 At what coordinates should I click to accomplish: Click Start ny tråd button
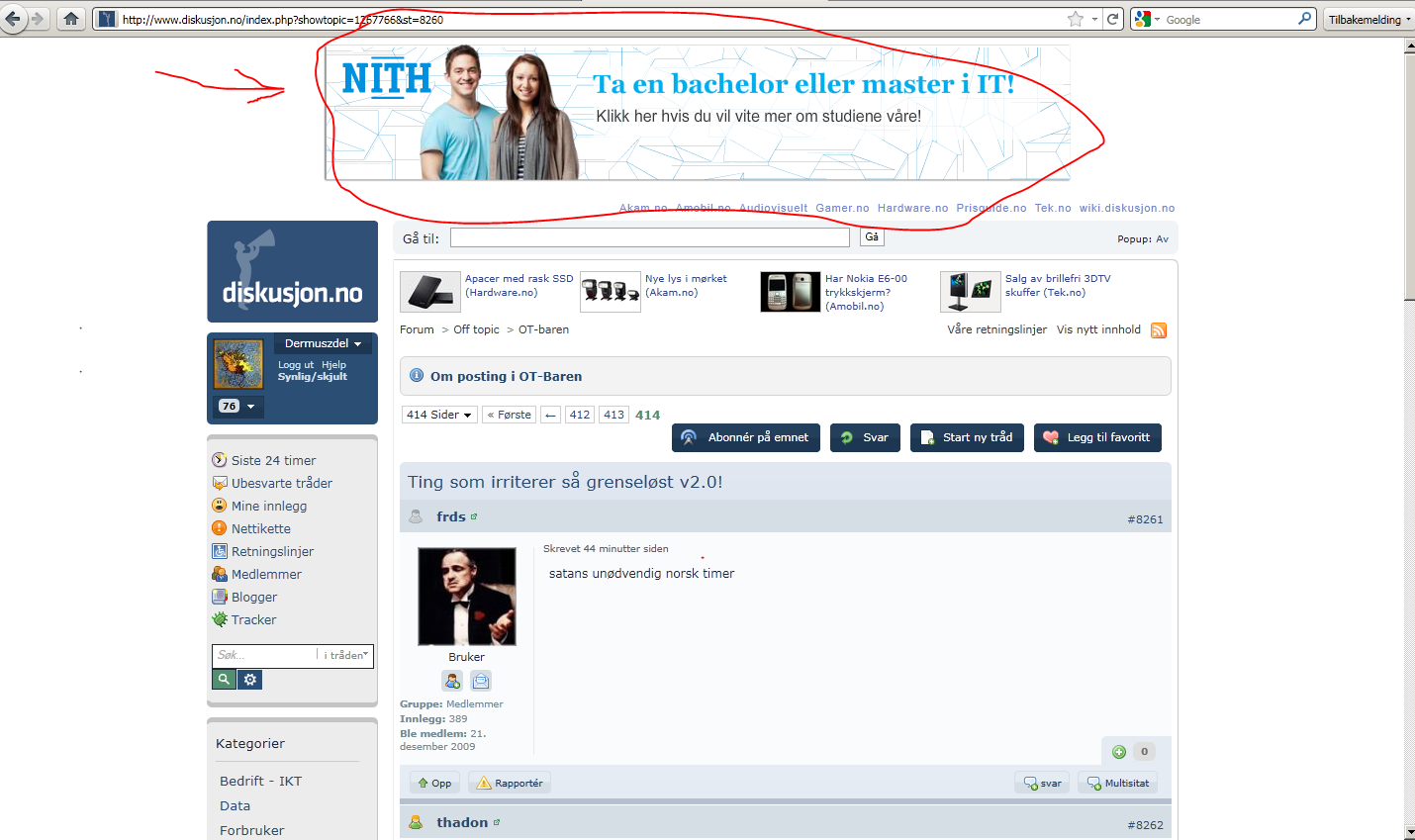(967, 437)
